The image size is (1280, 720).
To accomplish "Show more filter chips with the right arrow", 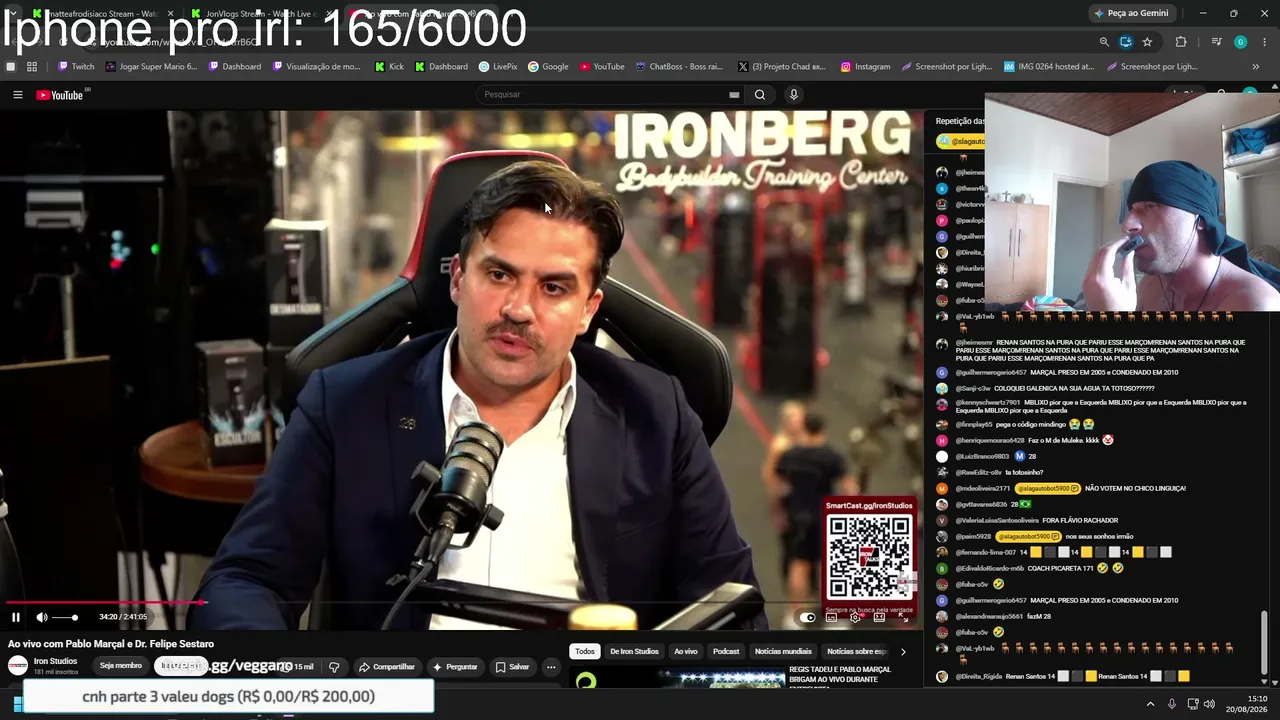I will pyautogui.click(x=903, y=652).
